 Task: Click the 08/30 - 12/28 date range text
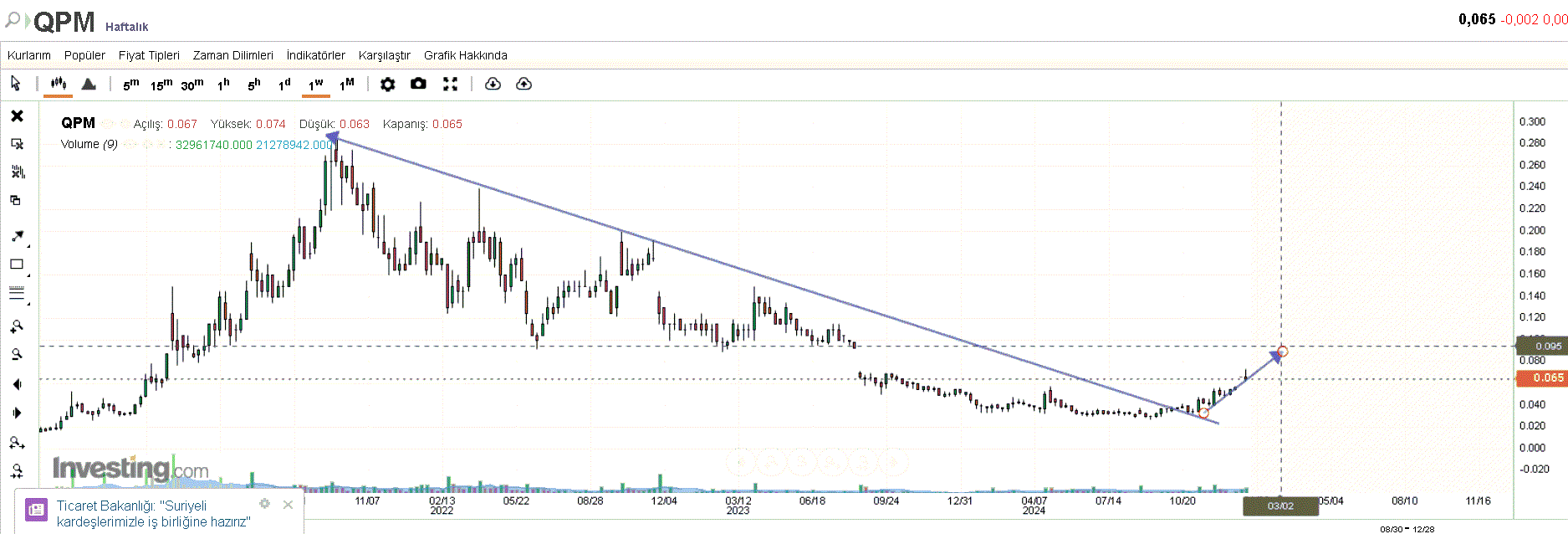pos(1407,529)
